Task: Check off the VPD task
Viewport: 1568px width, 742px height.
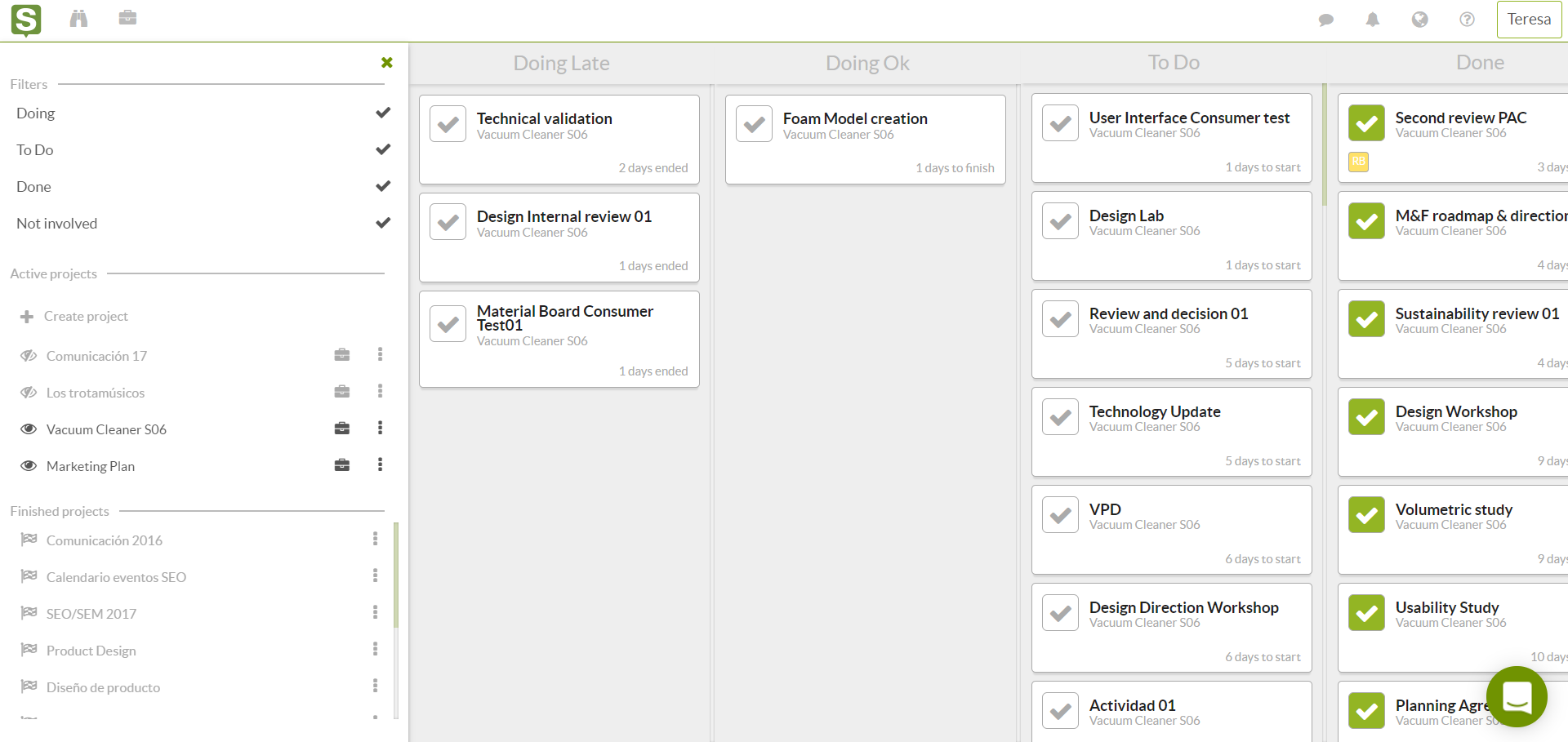Action: 1061,515
